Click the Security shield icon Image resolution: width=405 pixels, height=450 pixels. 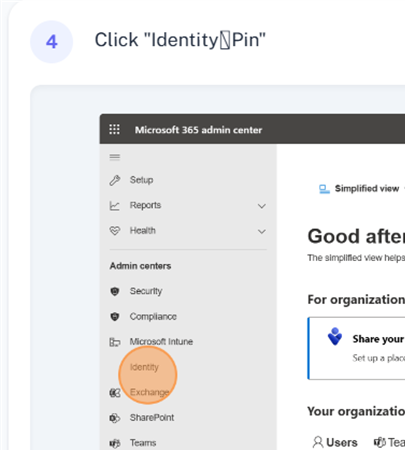coord(115,291)
